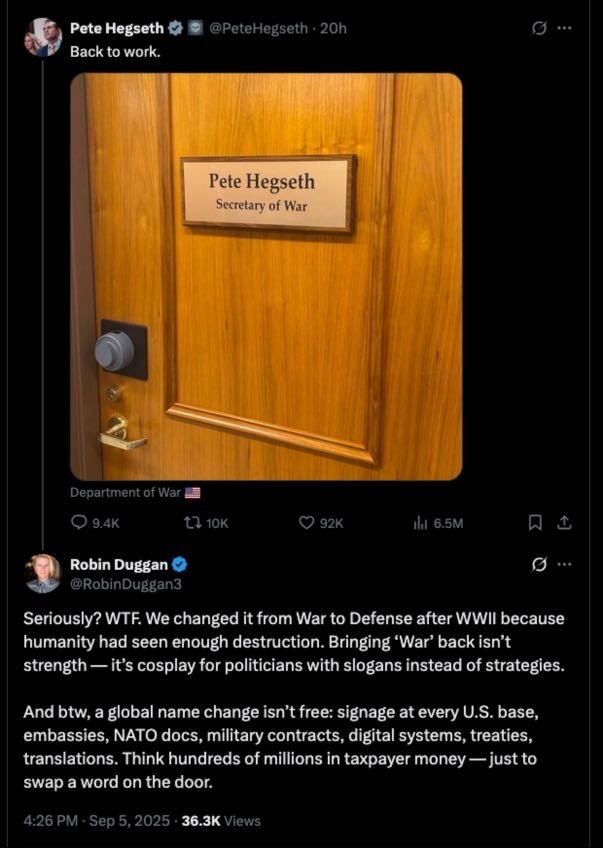Screen dimensions: 603x848
Task: Repost the tweet with 10K reposts
Action: (206, 523)
